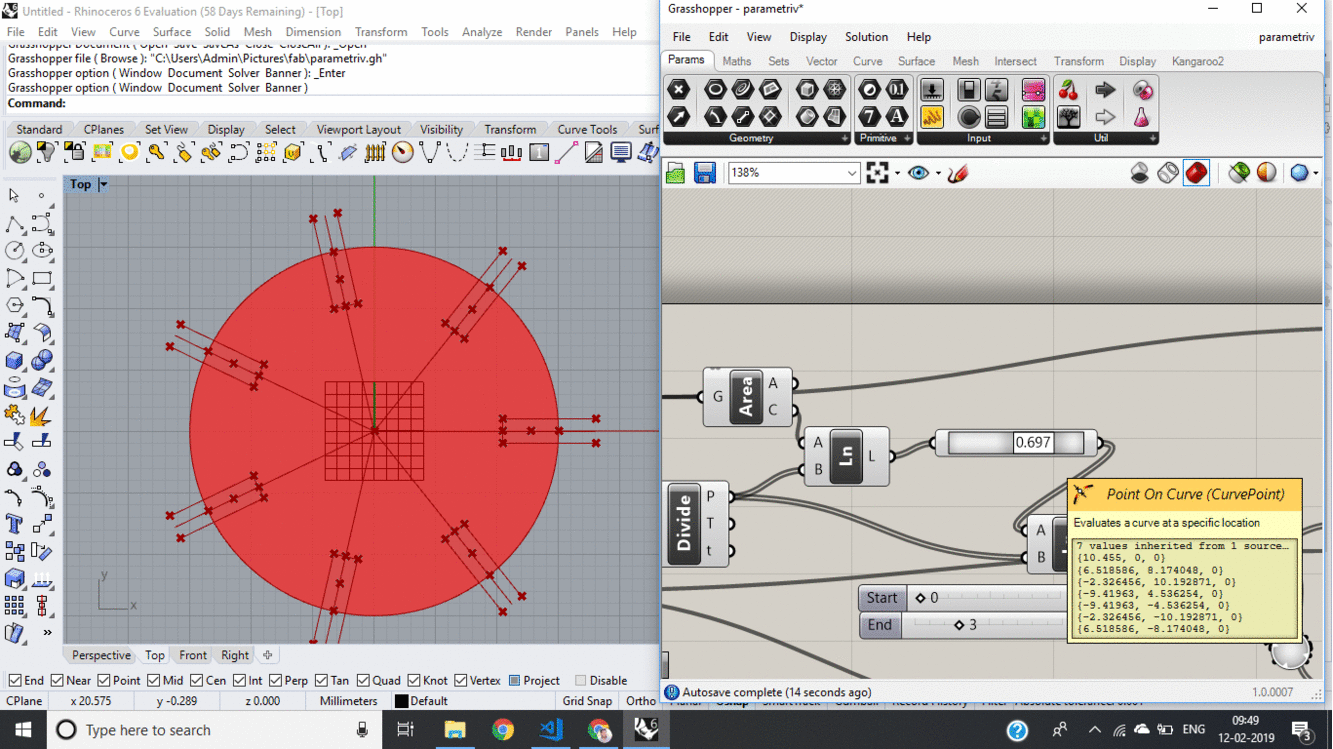Click the pink flask icon in Util
The image size is (1333, 749).
coord(1141,117)
